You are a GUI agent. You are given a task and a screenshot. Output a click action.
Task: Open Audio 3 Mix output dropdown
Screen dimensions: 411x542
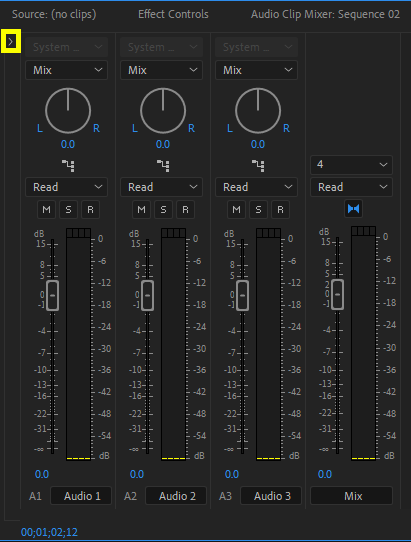pyautogui.click(x=256, y=70)
